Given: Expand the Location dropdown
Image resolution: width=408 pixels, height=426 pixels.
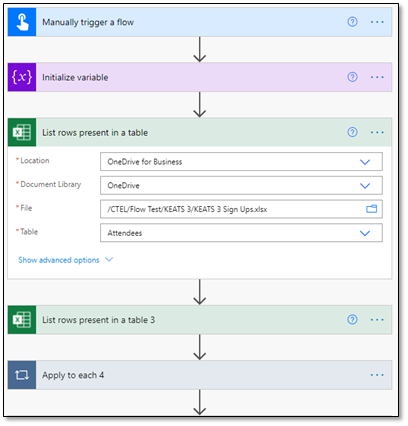Looking at the screenshot, I should click(365, 162).
